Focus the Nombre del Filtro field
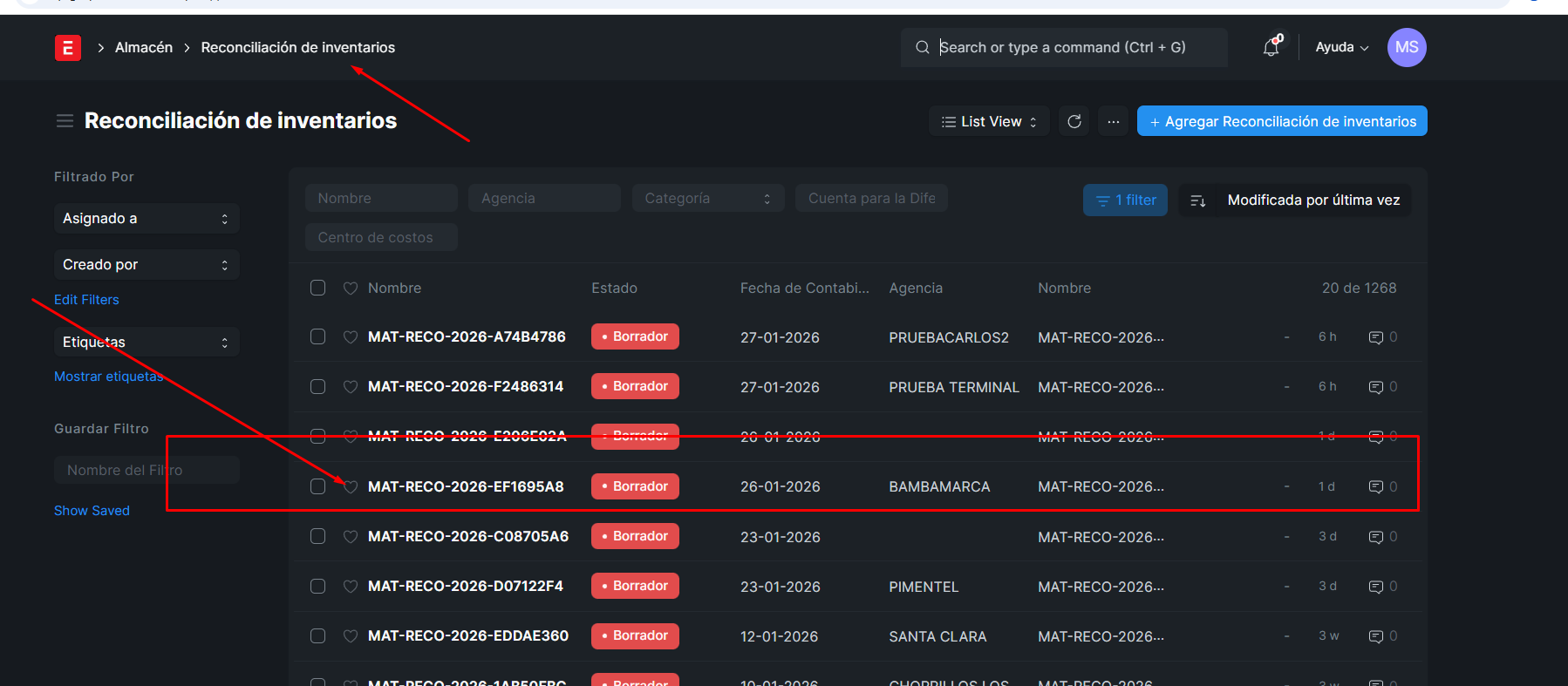The height and width of the screenshot is (686, 1568). [x=146, y=470]
